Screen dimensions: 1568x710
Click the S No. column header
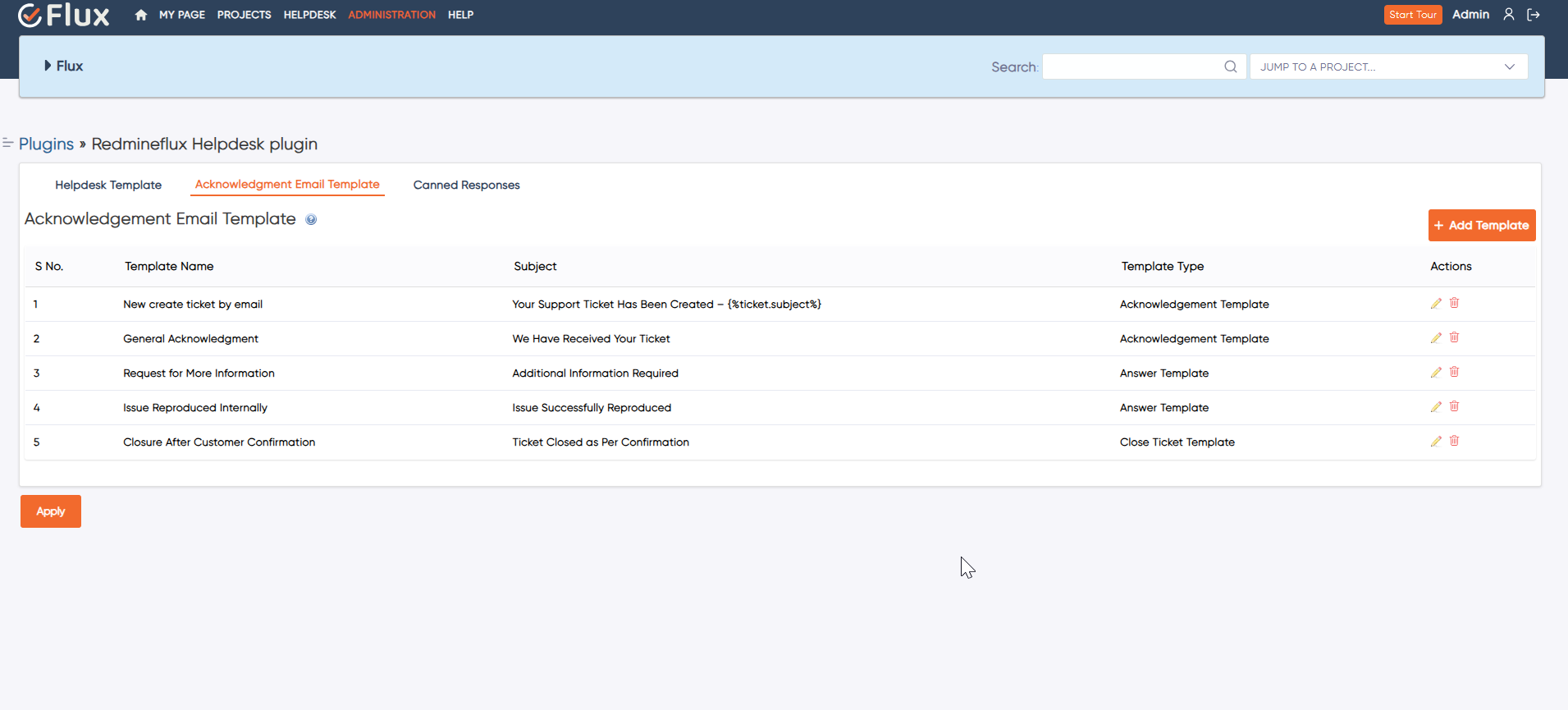(49, 266)
